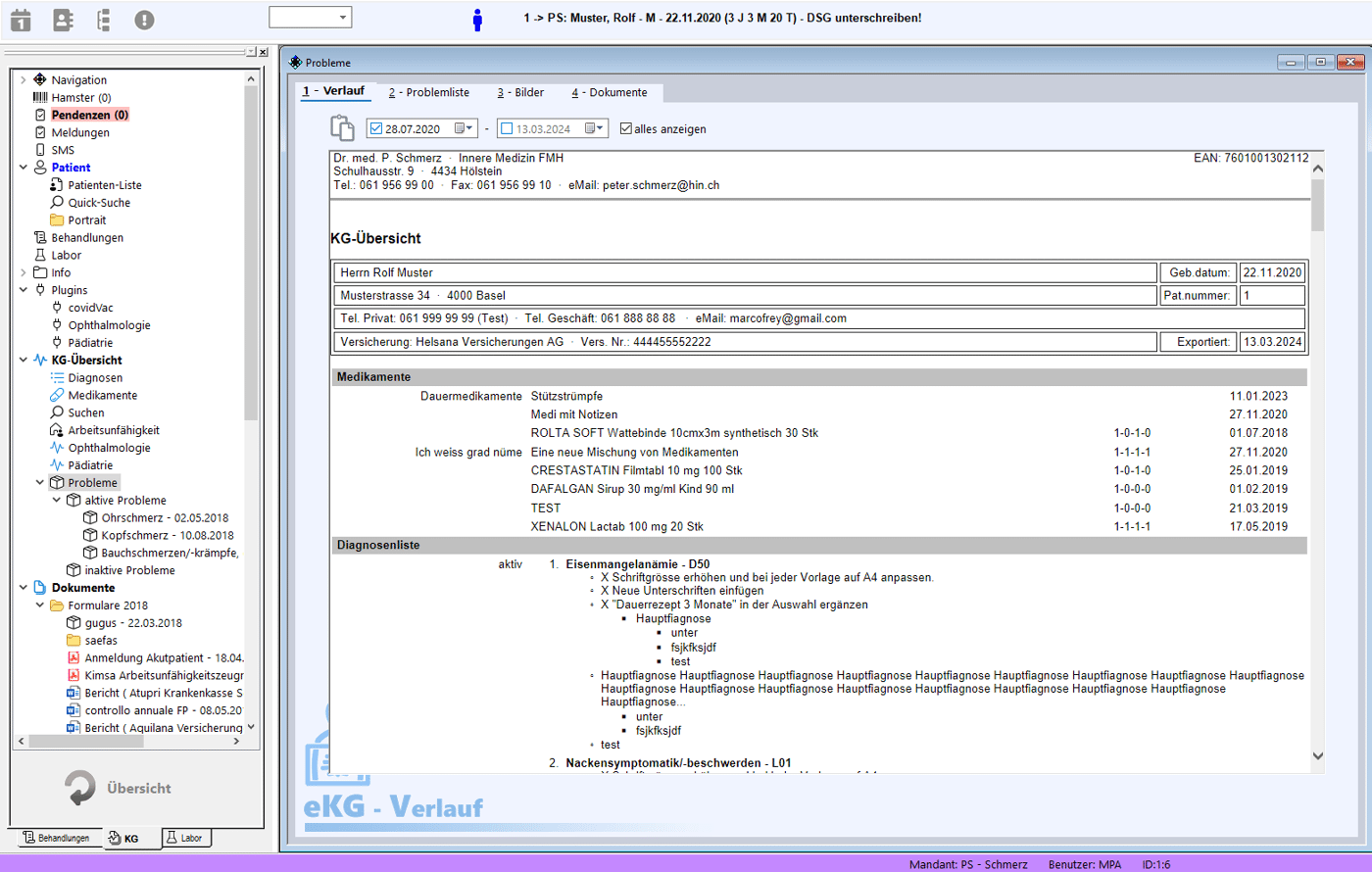Click the document vertical scrollbar up arrow
This screenshot has height=872, width=1372.
point(1317,169)
